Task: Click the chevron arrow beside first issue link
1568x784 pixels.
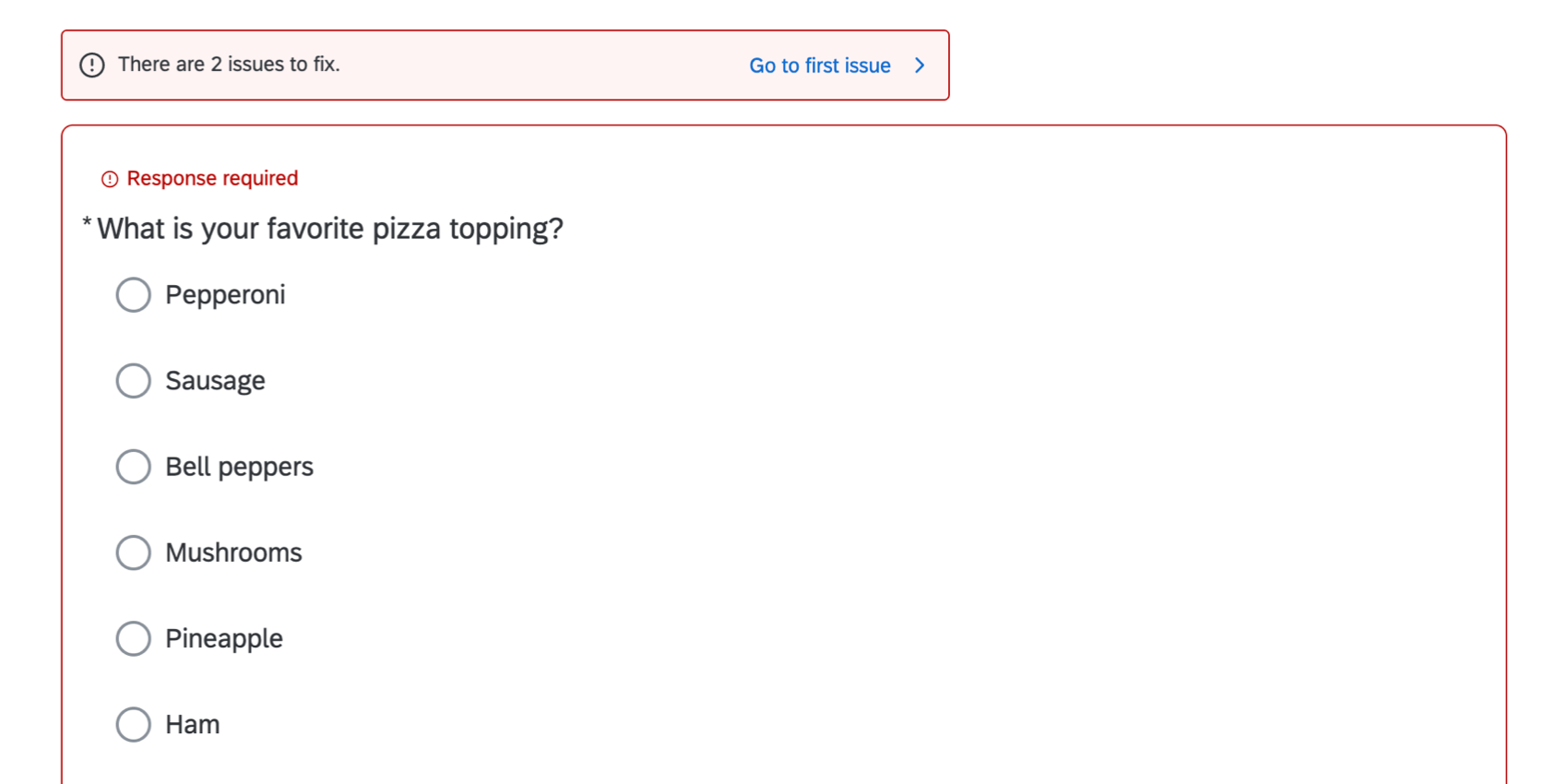Action: [x=920, y=65]
